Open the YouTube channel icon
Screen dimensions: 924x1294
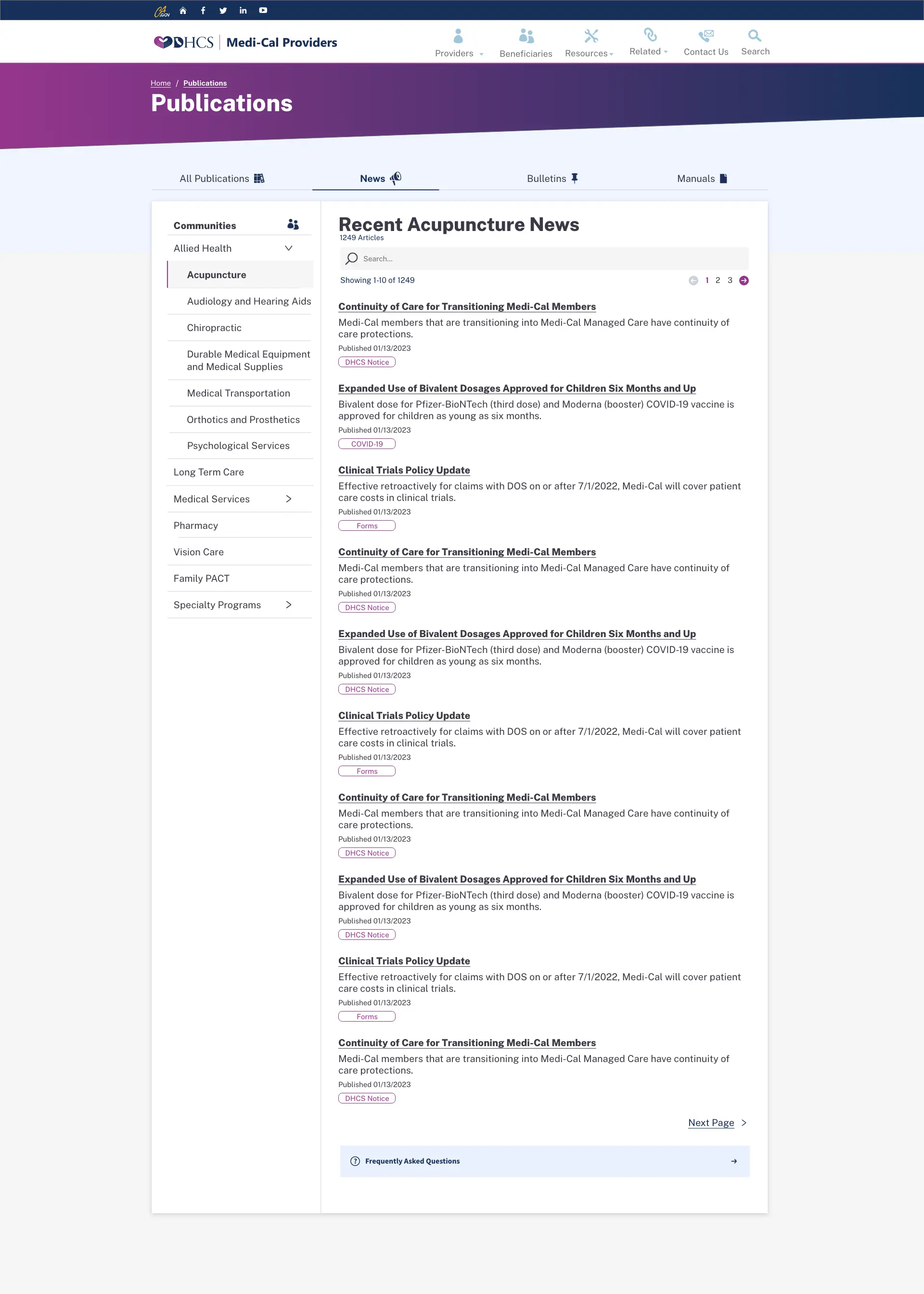(x=263, y=10)
